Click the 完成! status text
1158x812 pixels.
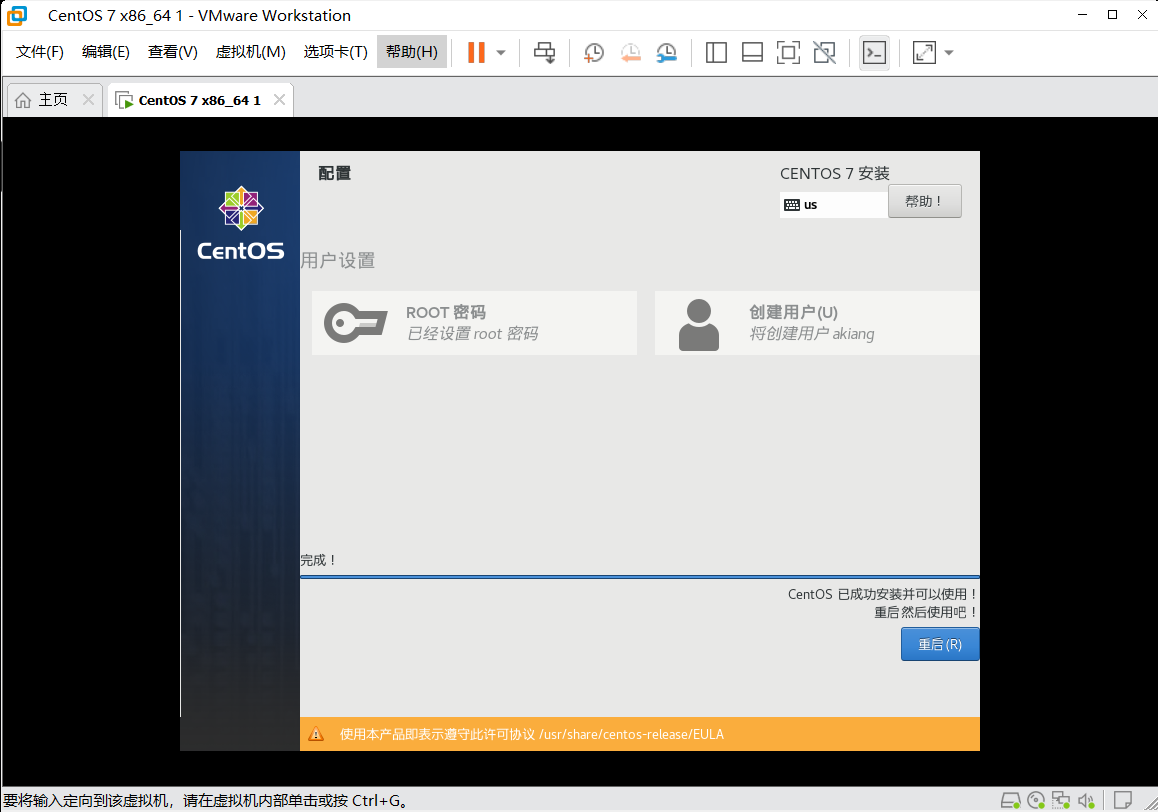pos(318,560)
